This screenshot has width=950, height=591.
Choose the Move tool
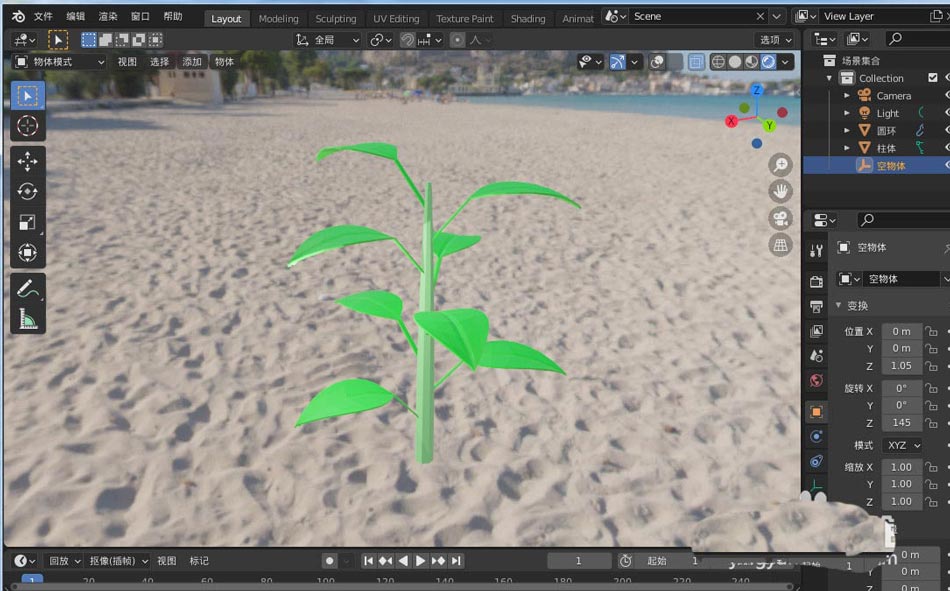pyautogui.click(x=27, y=161)
